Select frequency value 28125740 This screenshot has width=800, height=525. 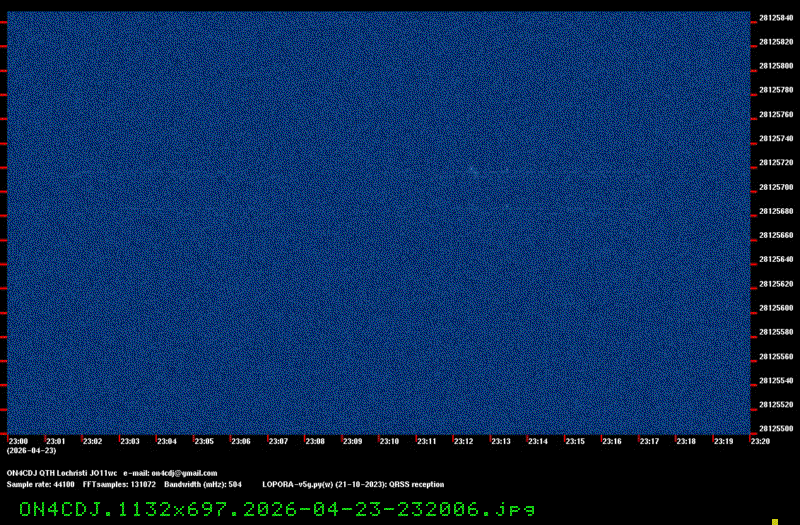tap(776, 138)
